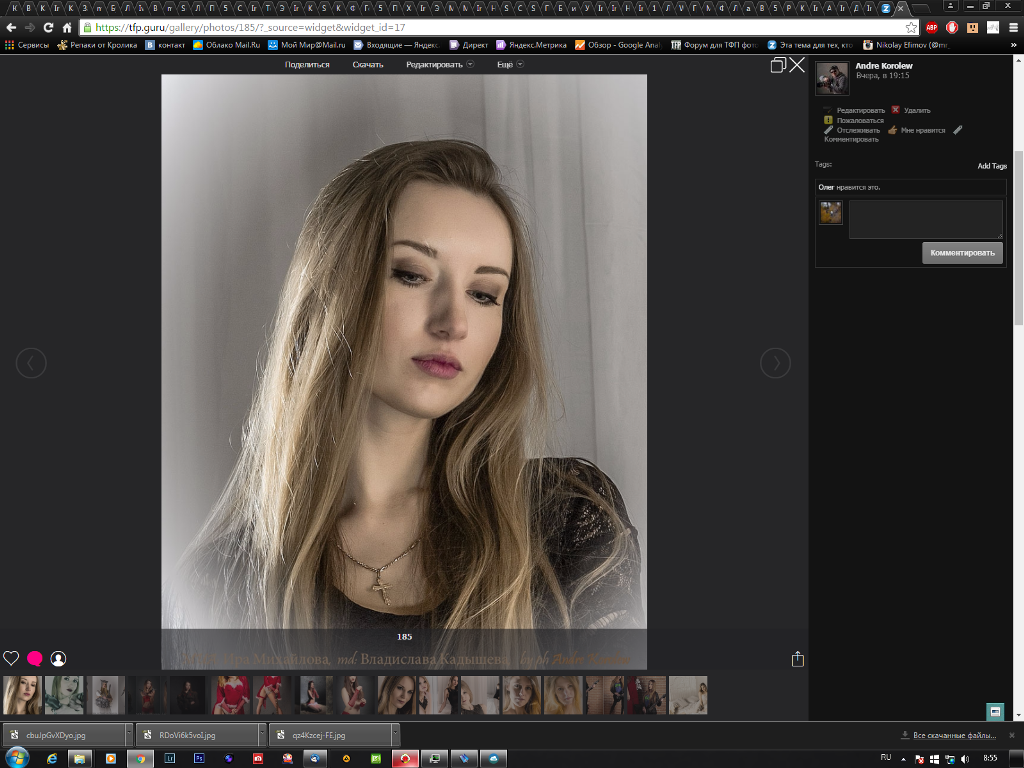Click the share icon at the photo's bottom right
This screenshot has height=768, width=1024.
[797, 659]
